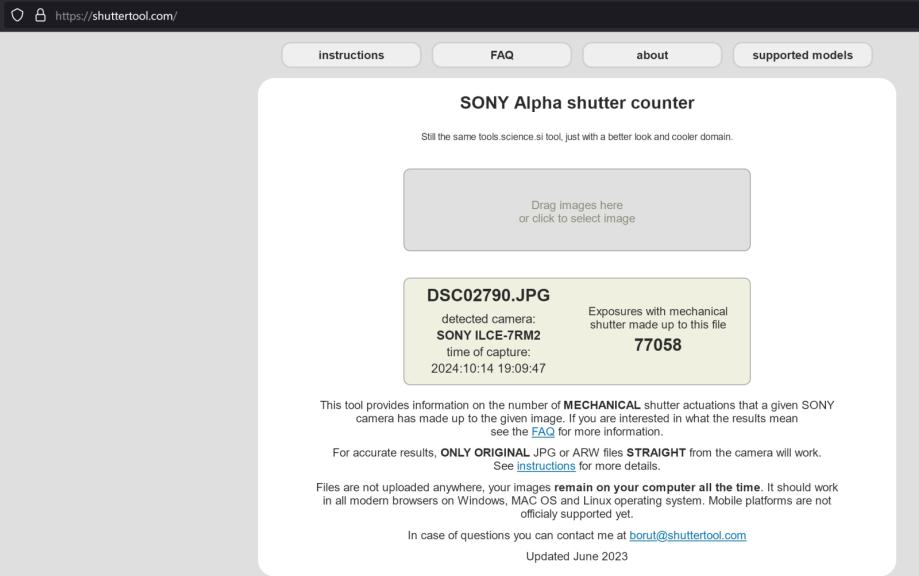919x576 pixels.
Task: Click the SONY ILCE-7RM2 camera name
Action: (x=488, y=335)
